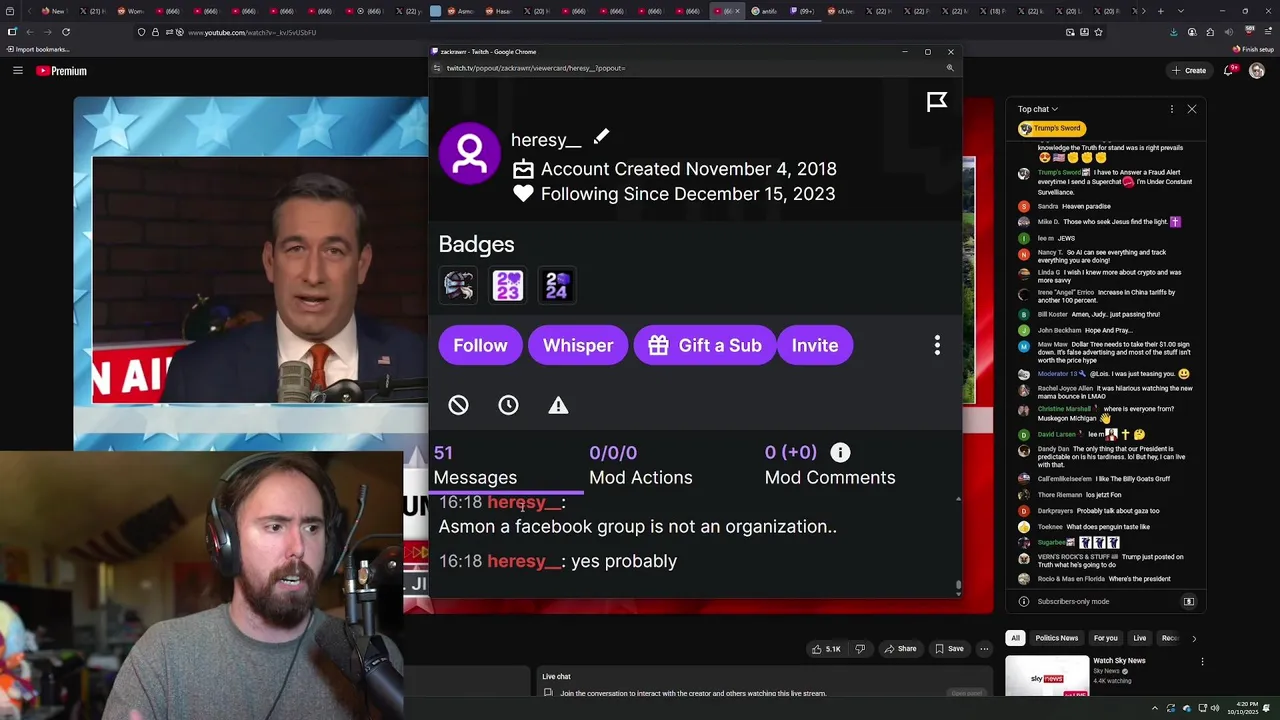The width and height of the screenshot is (1280, 720).
Task: Select the Mod Comments tab
Action: [x=830, y=465]
